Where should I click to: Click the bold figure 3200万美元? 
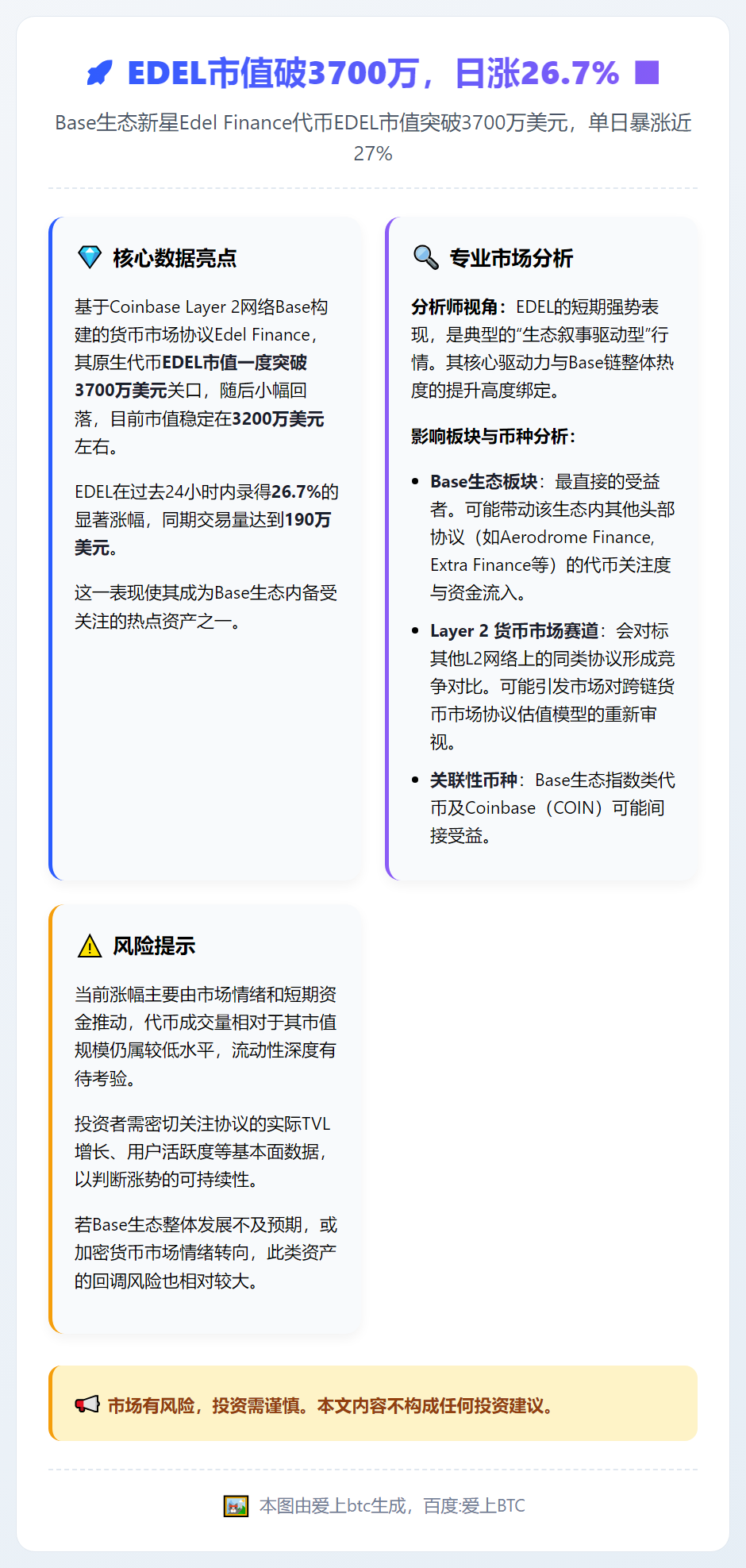pos(278,418)
